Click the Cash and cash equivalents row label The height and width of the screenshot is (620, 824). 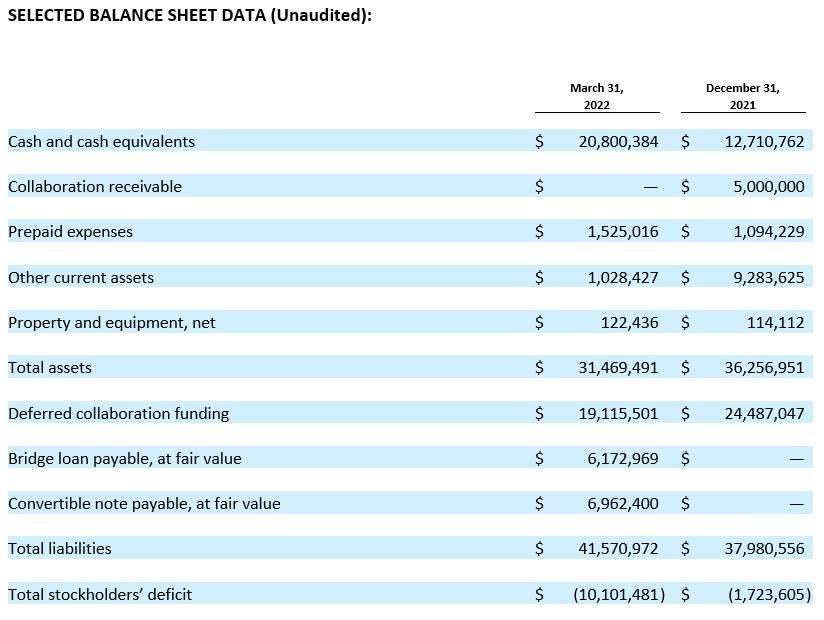[101, 141]
